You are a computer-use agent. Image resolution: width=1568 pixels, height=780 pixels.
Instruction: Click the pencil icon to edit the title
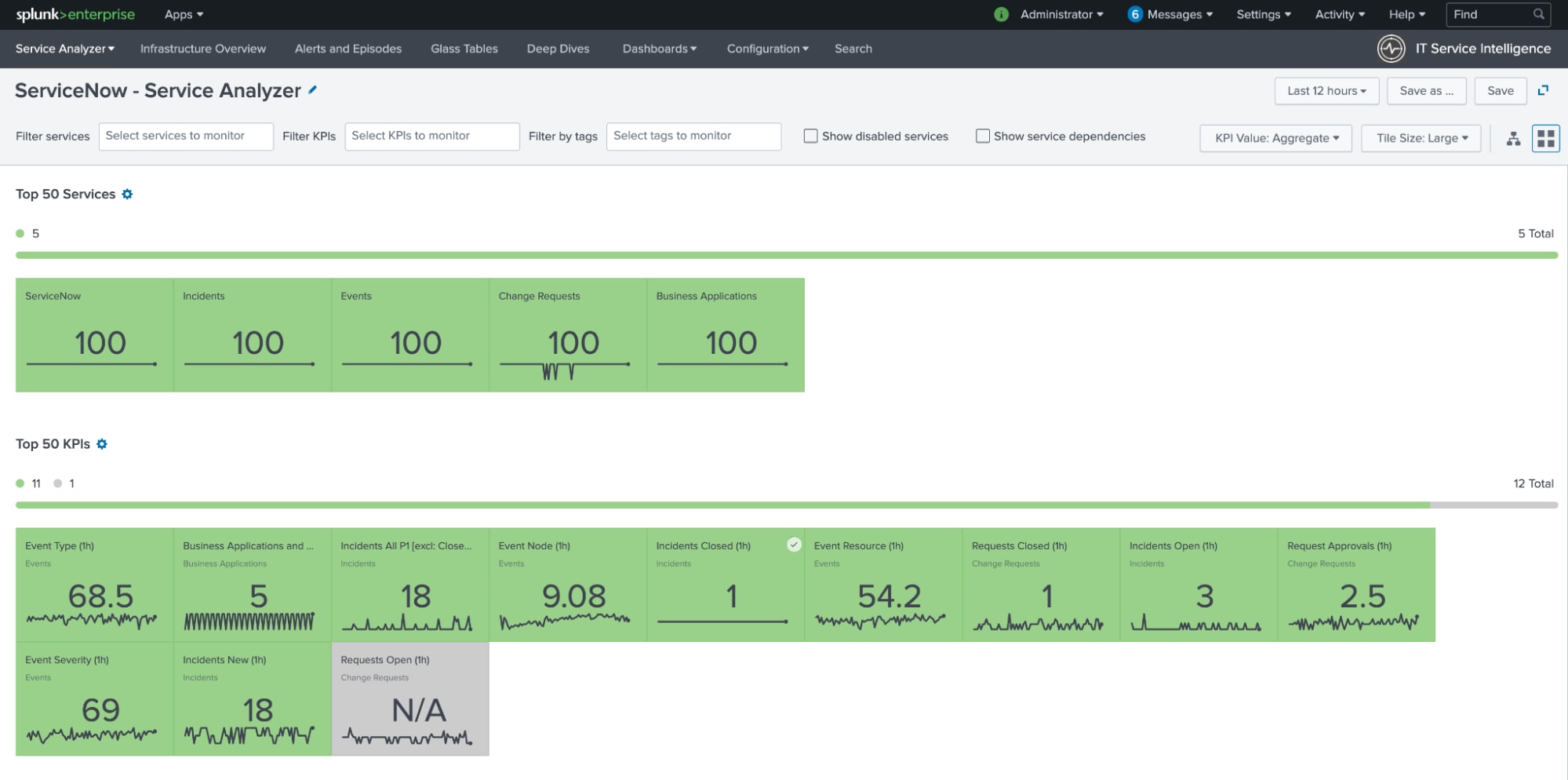312,89
